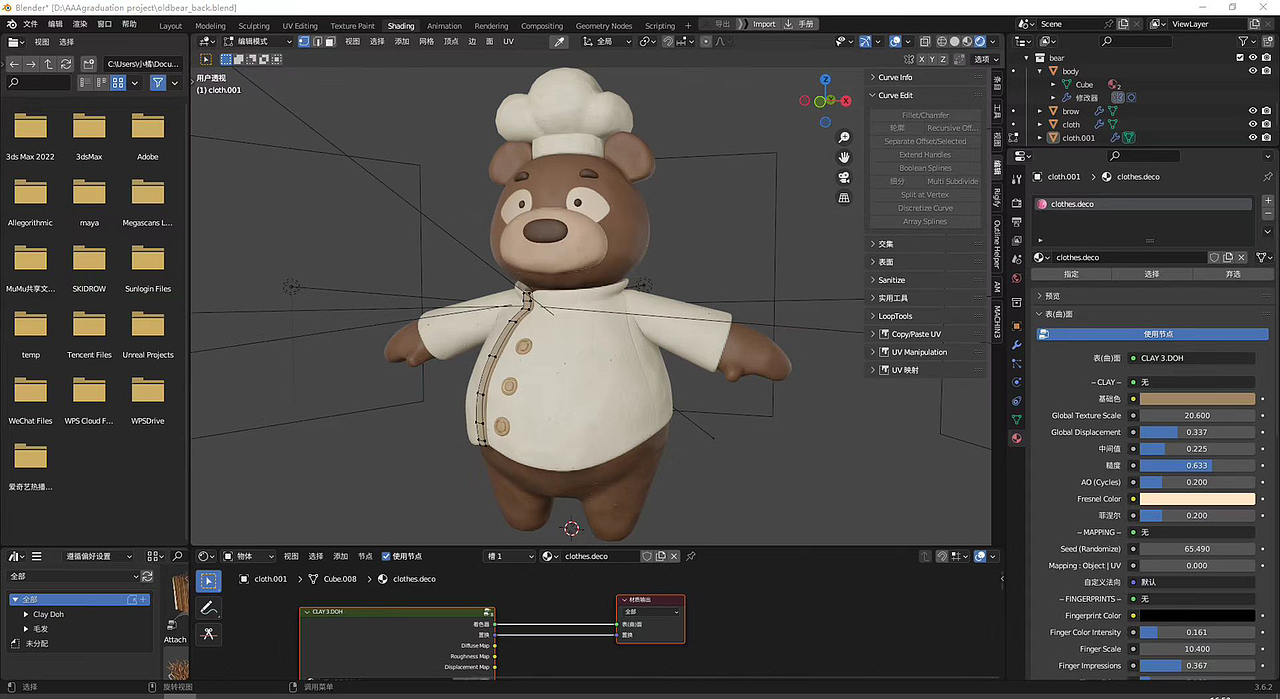The width and height of the screenshot is (1280, 699).
Task: Expand the Curve Info panel
Action: click(895, 77)
